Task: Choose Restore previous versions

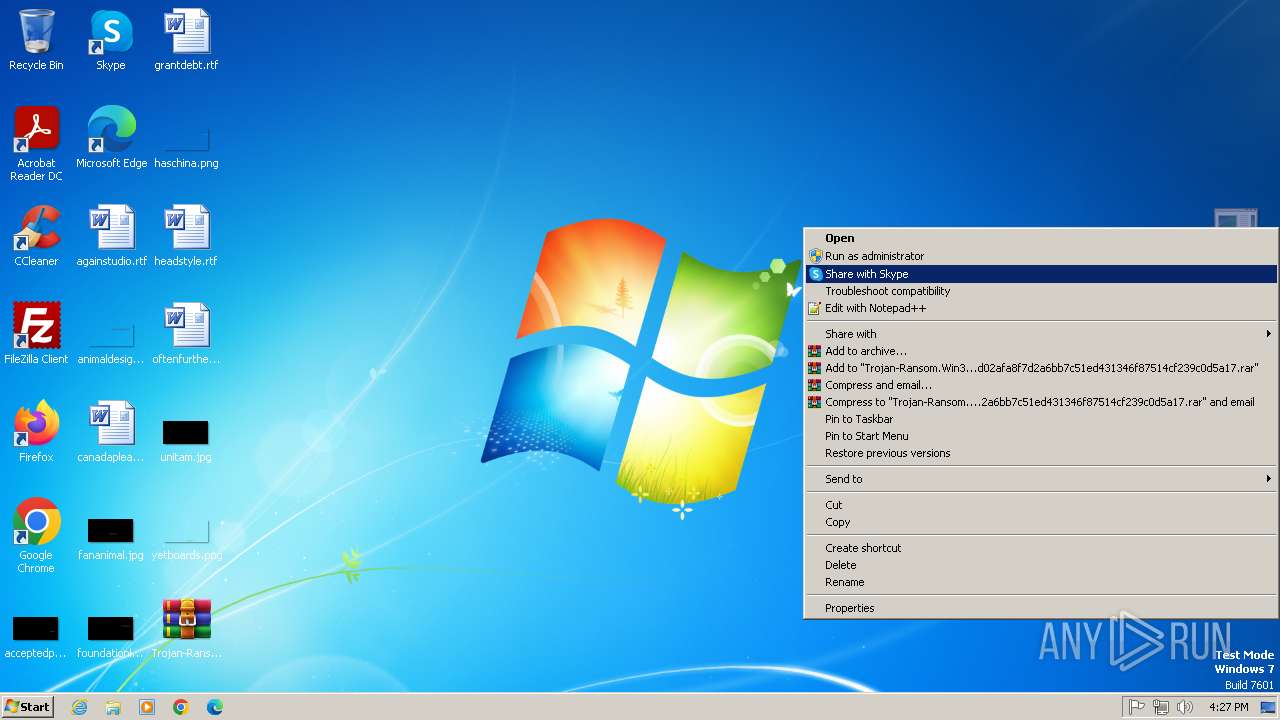Action: [x=1041, y=453]
